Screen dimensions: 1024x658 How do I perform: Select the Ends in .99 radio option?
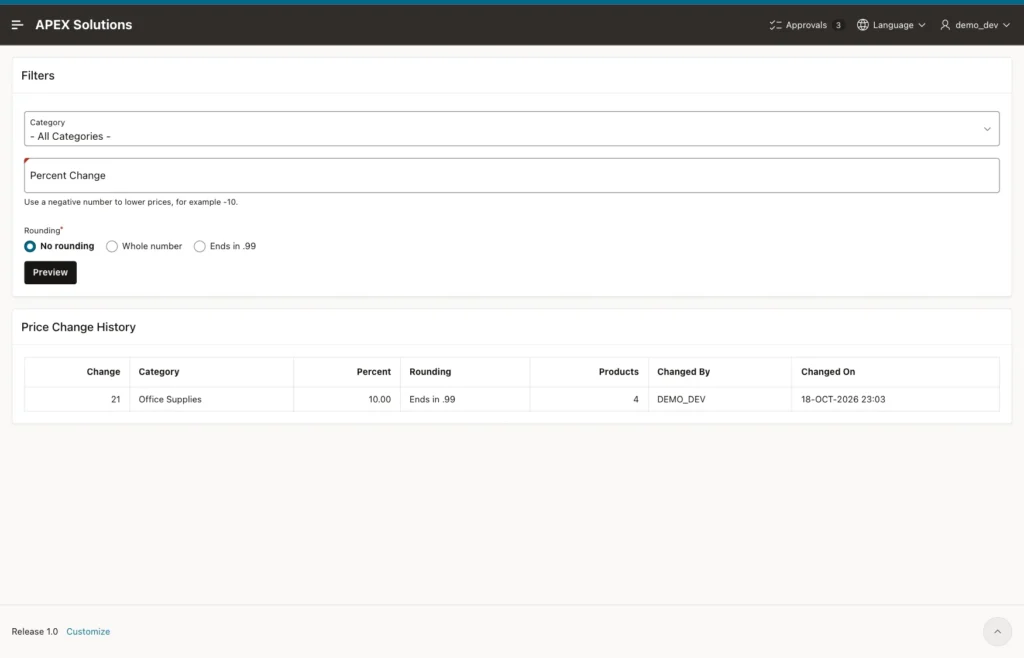pos(199,246)
